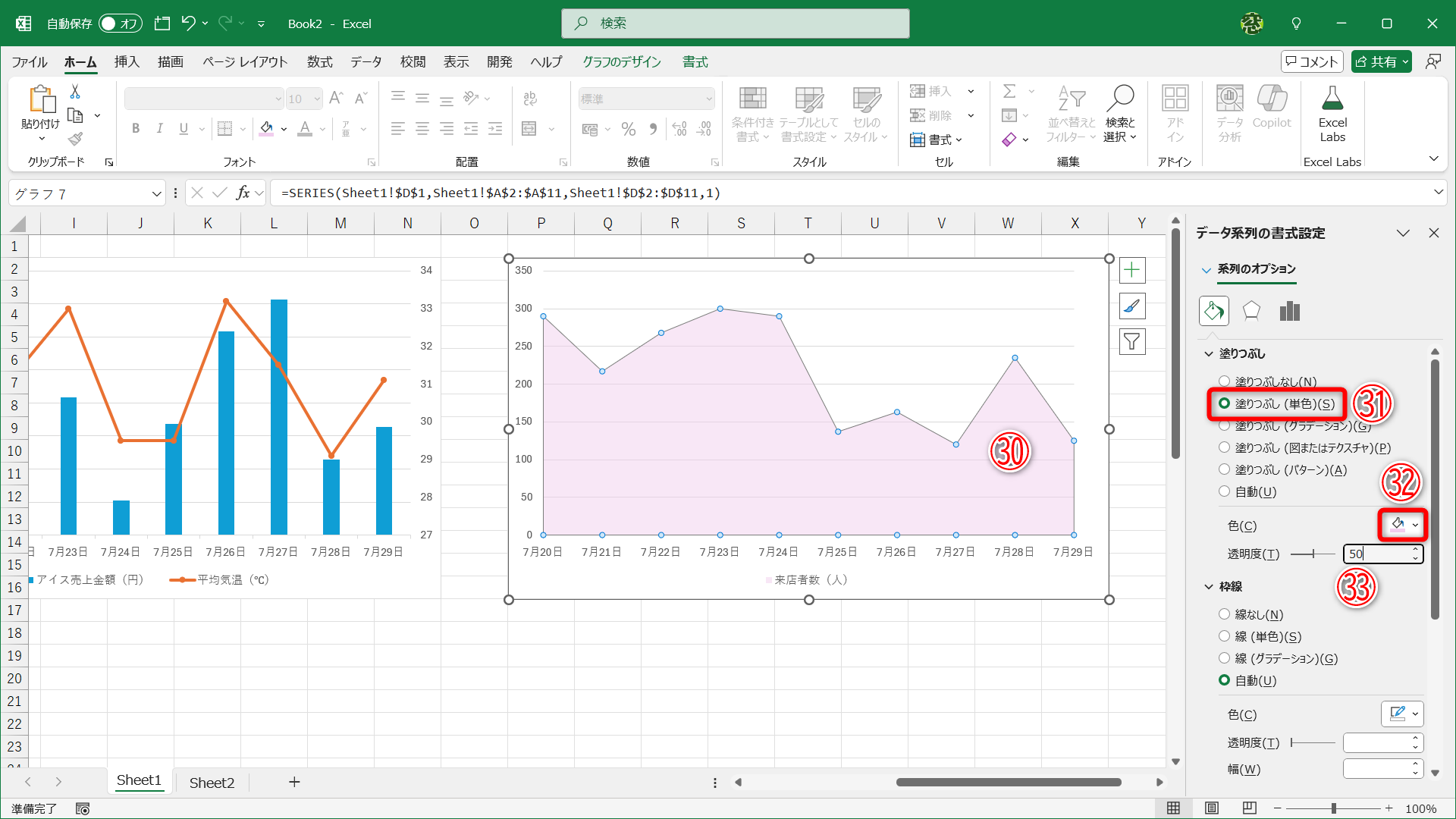Switch to the Sheet2 tab

pos(212,783)
